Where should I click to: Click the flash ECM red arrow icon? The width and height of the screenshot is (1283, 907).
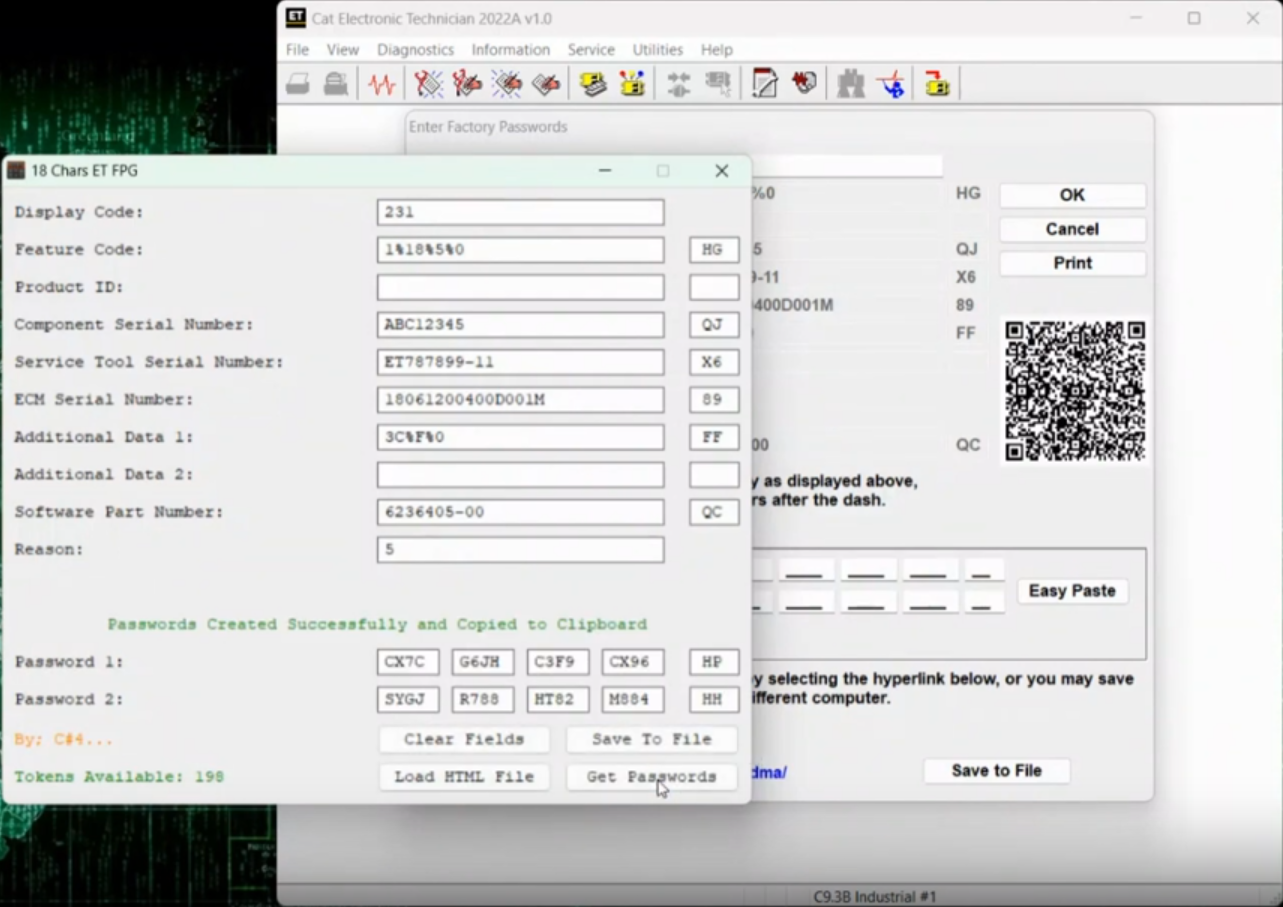tap(937, 84)
